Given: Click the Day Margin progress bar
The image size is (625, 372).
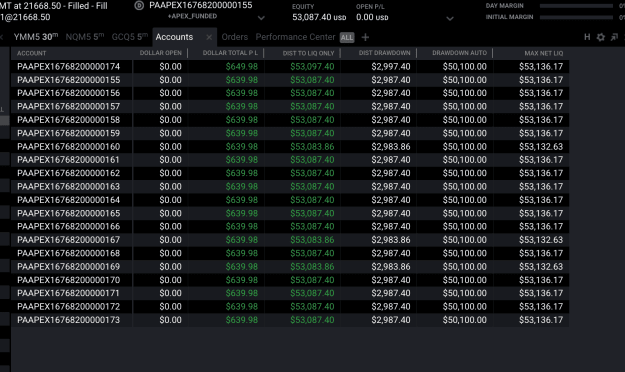Looking at the screenshot, I should (576, 6).
